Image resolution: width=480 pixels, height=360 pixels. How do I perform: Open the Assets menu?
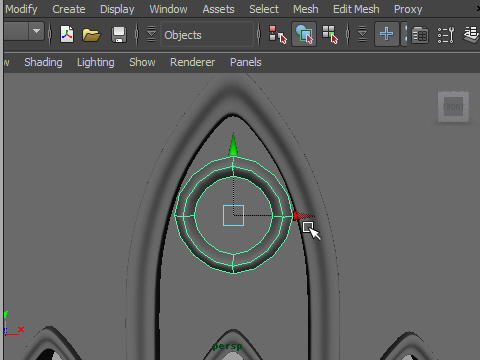click(x=218, y=9)
